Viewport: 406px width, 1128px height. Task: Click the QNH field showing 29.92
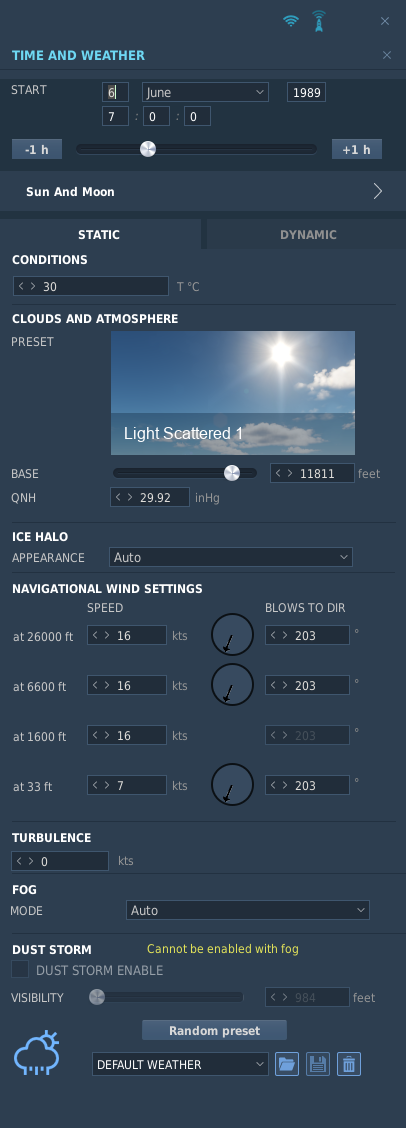pos(150,497)
